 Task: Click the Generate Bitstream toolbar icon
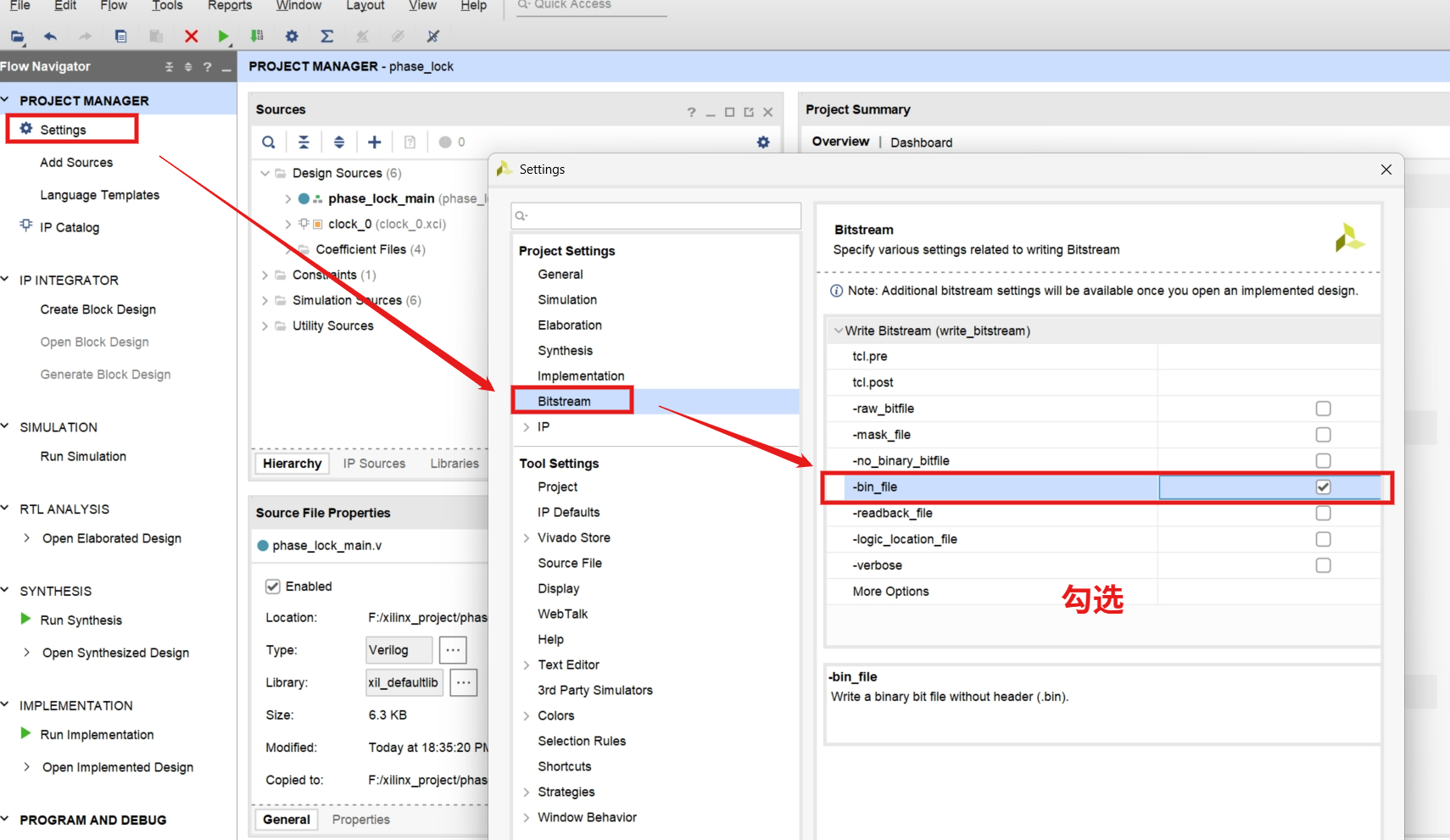(x=257, y=36)
